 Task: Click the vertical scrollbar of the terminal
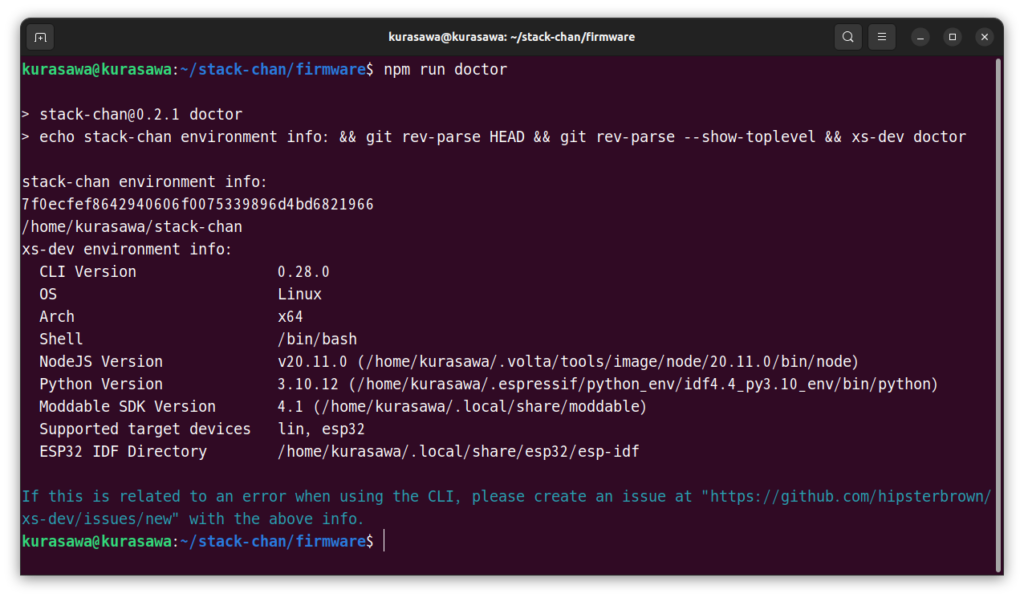(x=998, y=300)
